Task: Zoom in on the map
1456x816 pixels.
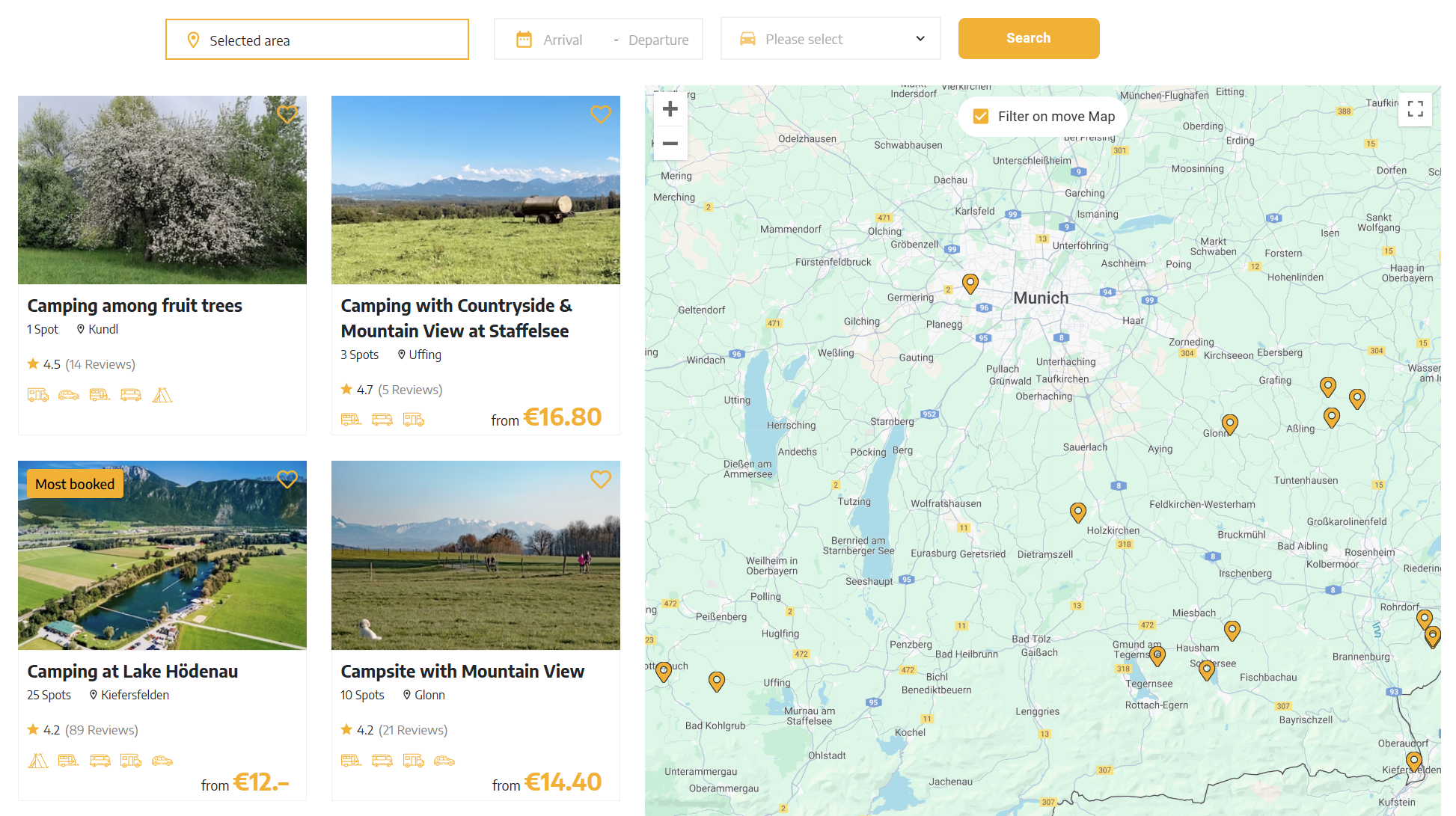Action: (670, 109)
